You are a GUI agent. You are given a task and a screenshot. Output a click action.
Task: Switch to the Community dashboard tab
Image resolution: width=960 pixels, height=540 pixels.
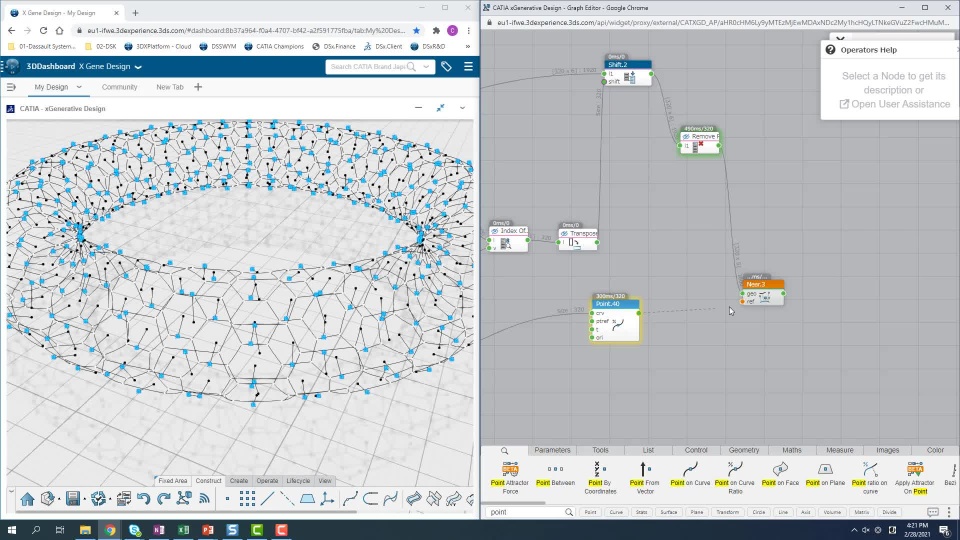(x=119, y=87)
